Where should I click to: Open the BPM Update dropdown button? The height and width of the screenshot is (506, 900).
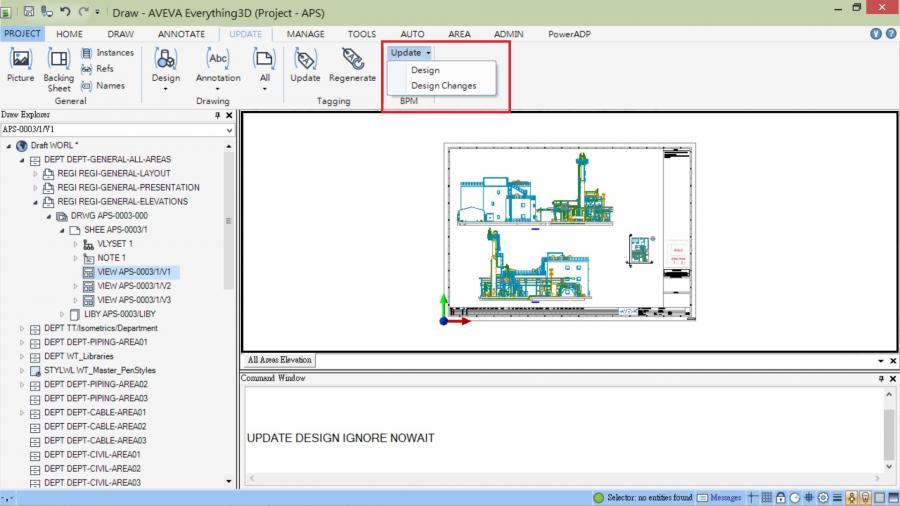click(410, 53)
